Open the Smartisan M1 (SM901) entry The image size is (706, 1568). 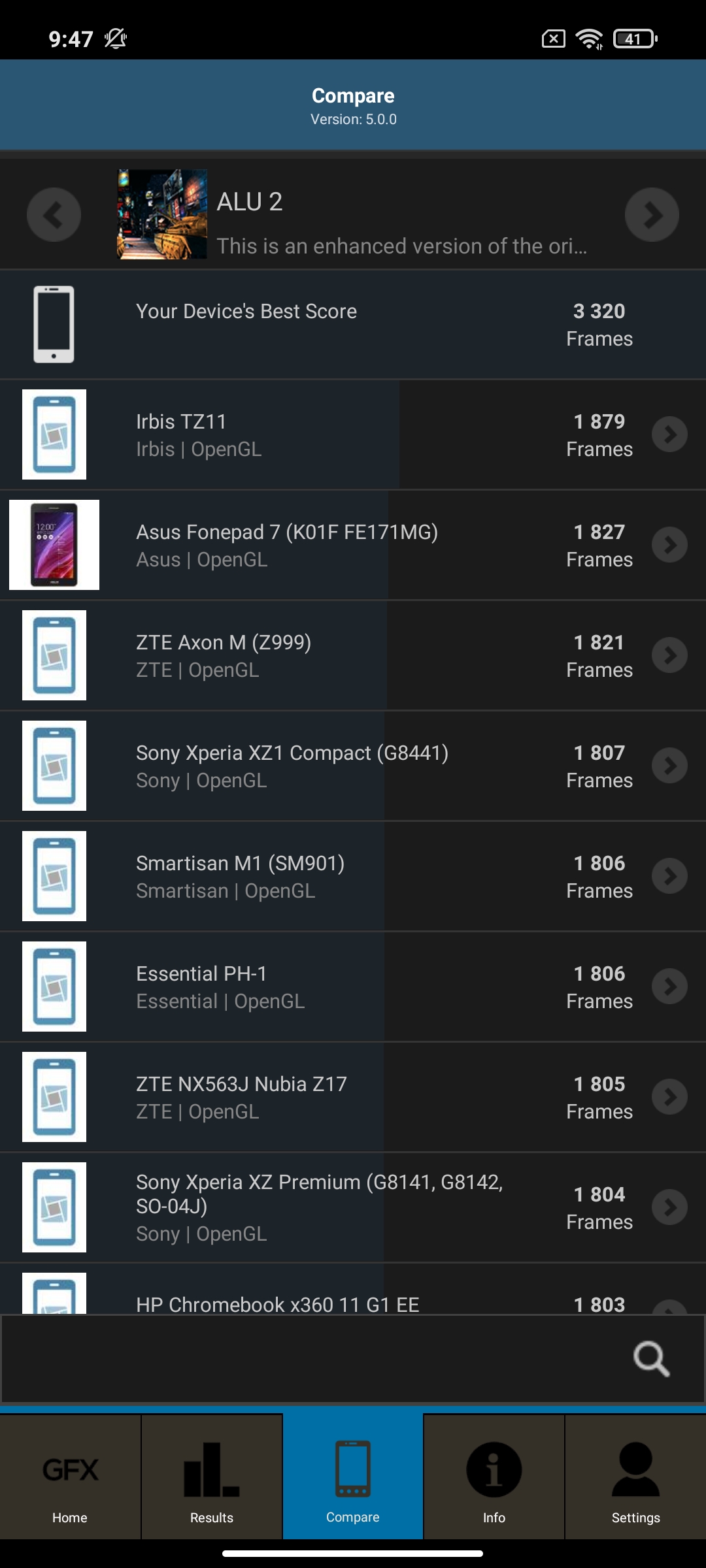(x=240, y=875)
